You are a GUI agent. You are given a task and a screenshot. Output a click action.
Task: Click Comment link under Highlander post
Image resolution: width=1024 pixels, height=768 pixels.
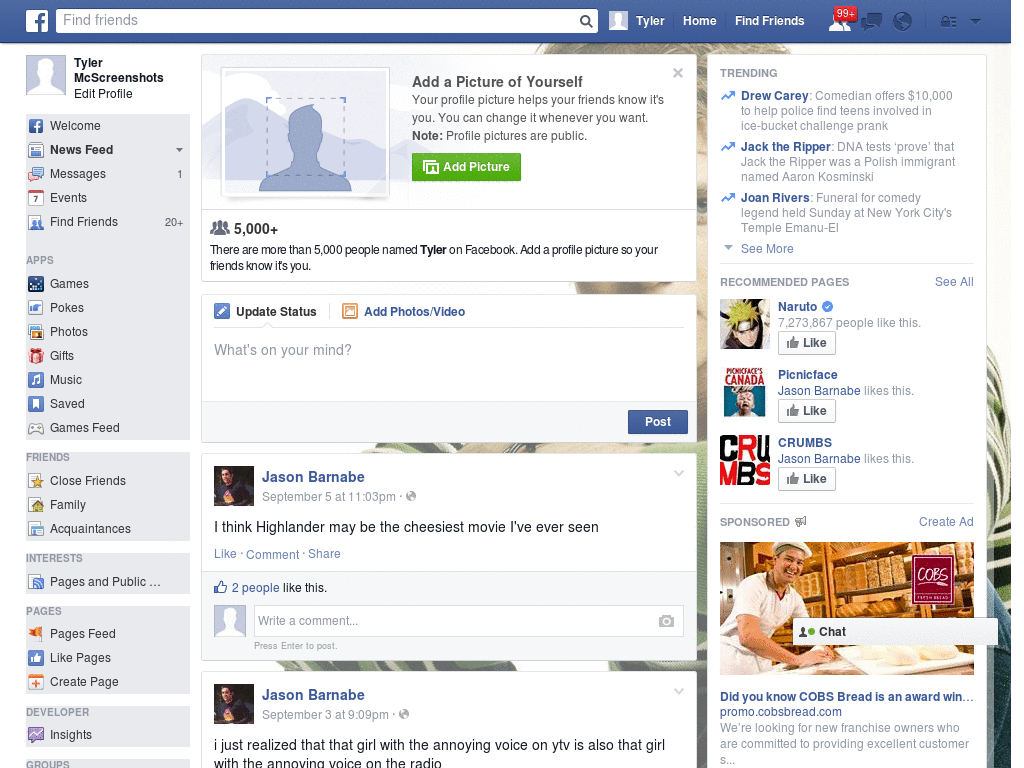click(272, 554)
